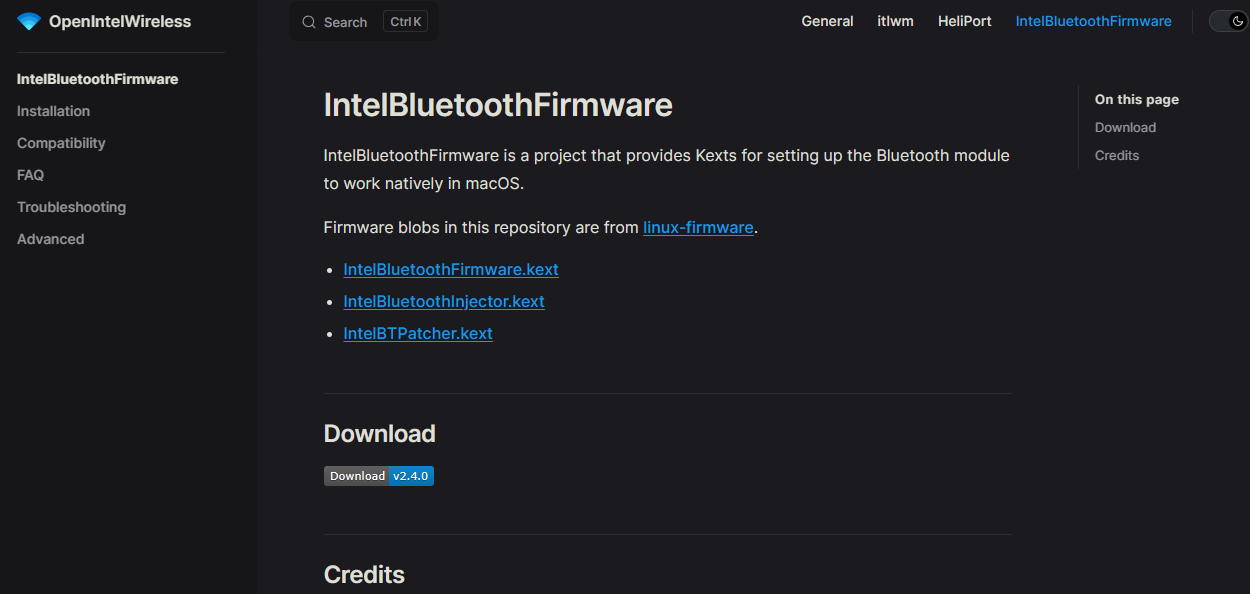Jump to Download in On this page
1250x594 pixels.
point(1125,127)
